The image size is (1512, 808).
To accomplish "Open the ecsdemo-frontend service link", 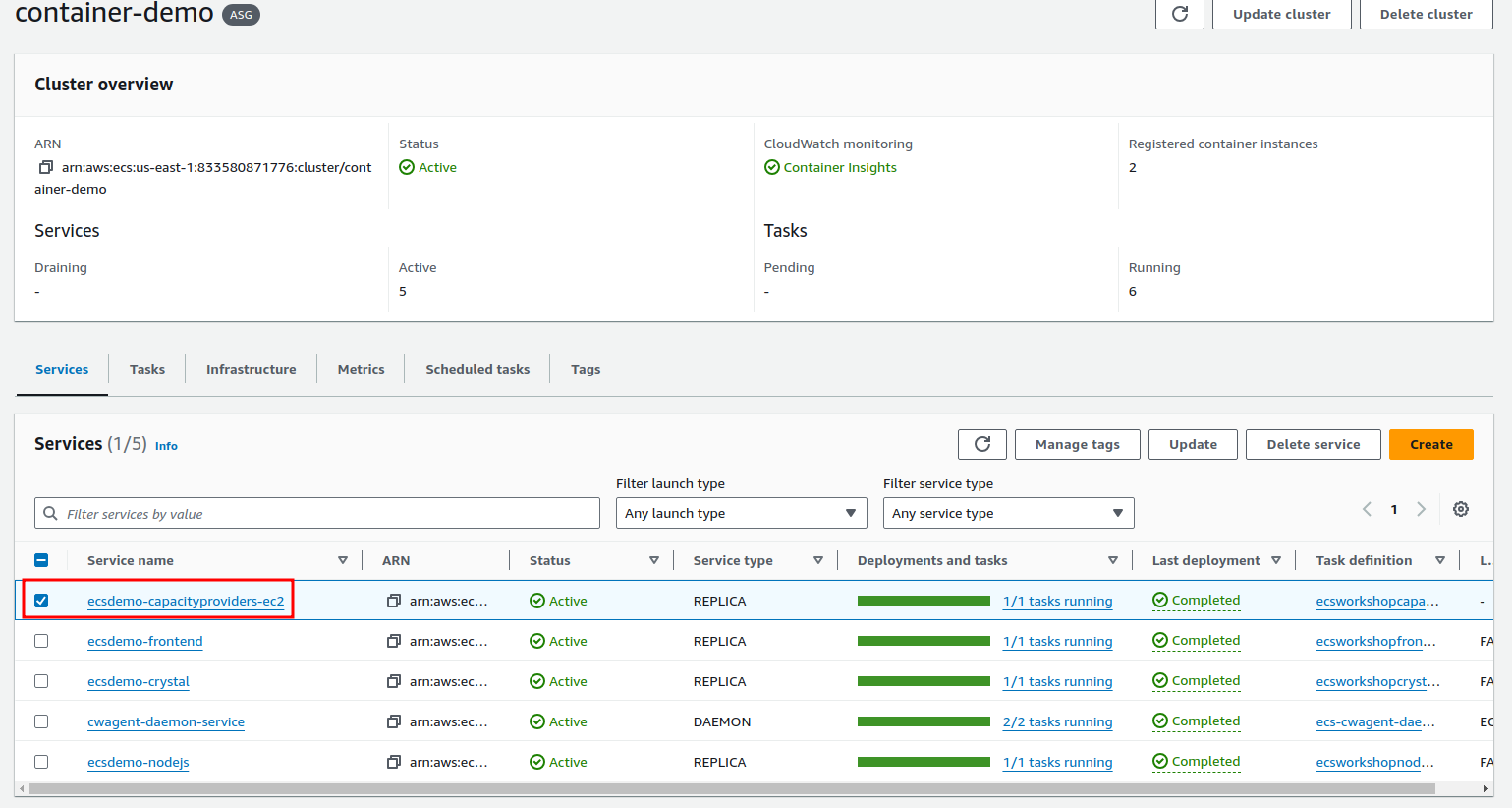I will 145,641.
